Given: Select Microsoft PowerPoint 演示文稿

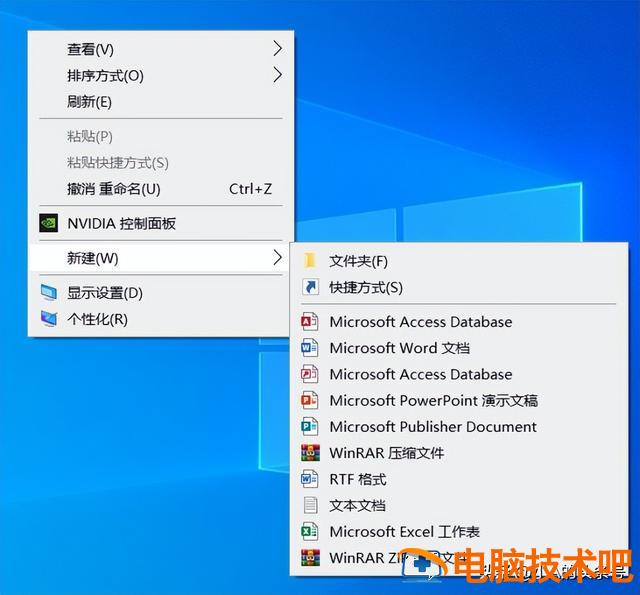Looking at the screenshot, I should 459,400.
